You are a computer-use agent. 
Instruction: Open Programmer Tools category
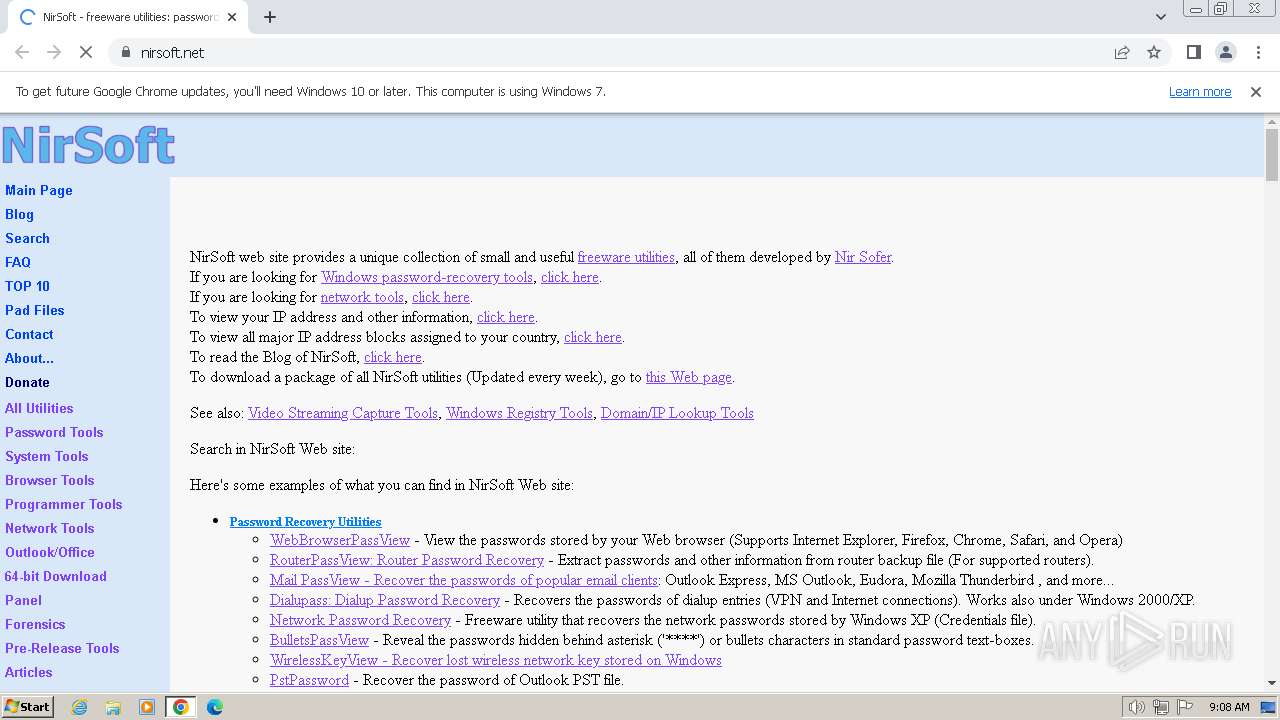64,504
